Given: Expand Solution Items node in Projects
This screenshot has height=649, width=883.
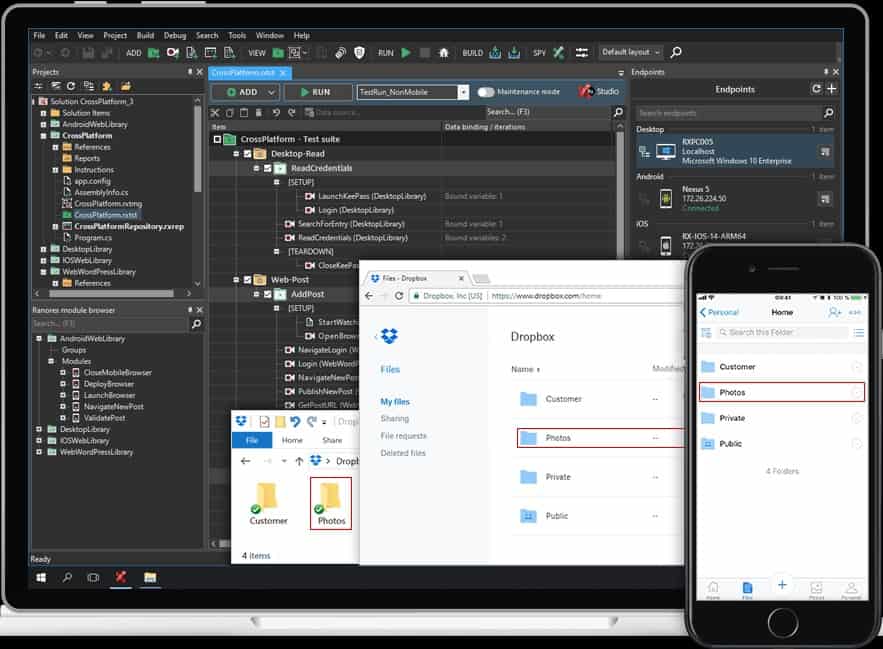Looking at the screenshot, I should [43, 113].
